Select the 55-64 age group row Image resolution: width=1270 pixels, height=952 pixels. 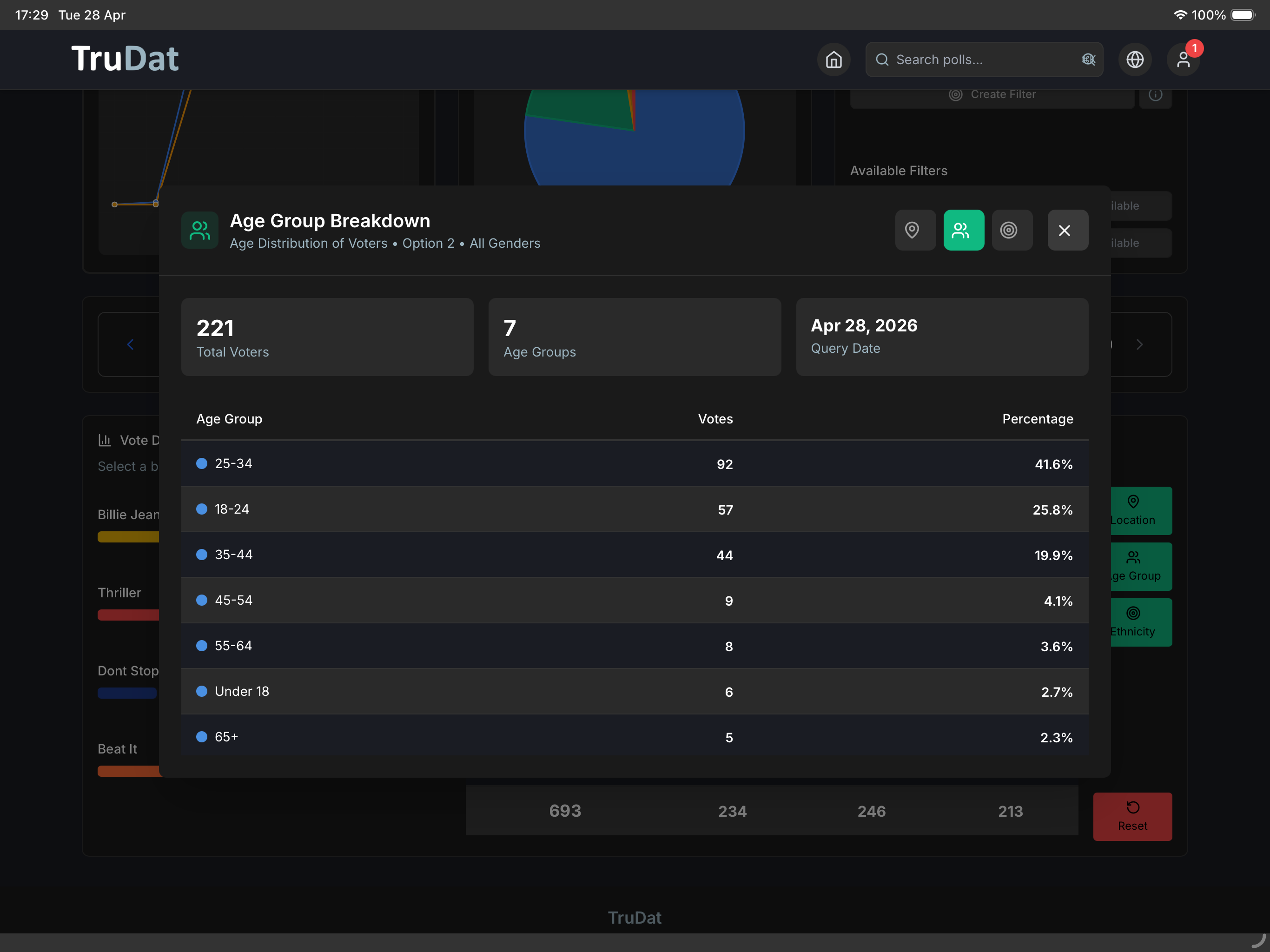(635, 646)
